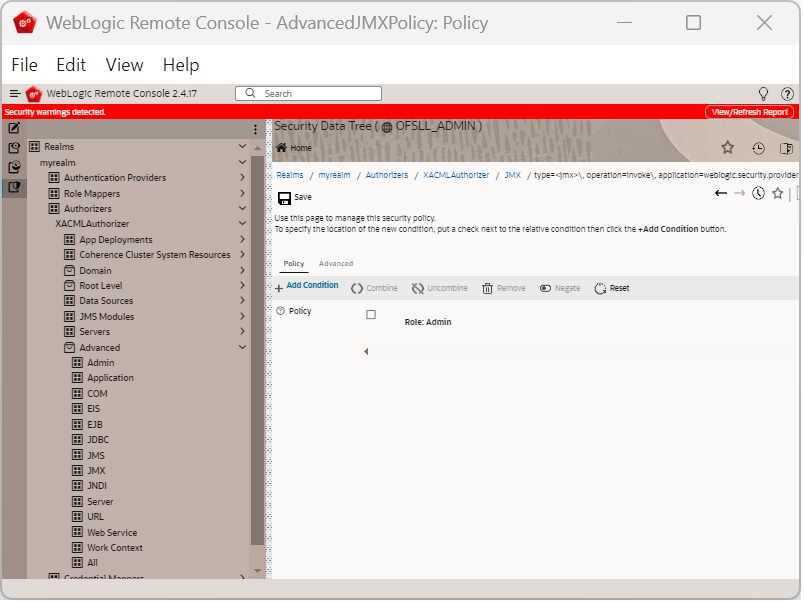Expand Role Mappers chevron
Screen dimensions: 804x603
243,194
